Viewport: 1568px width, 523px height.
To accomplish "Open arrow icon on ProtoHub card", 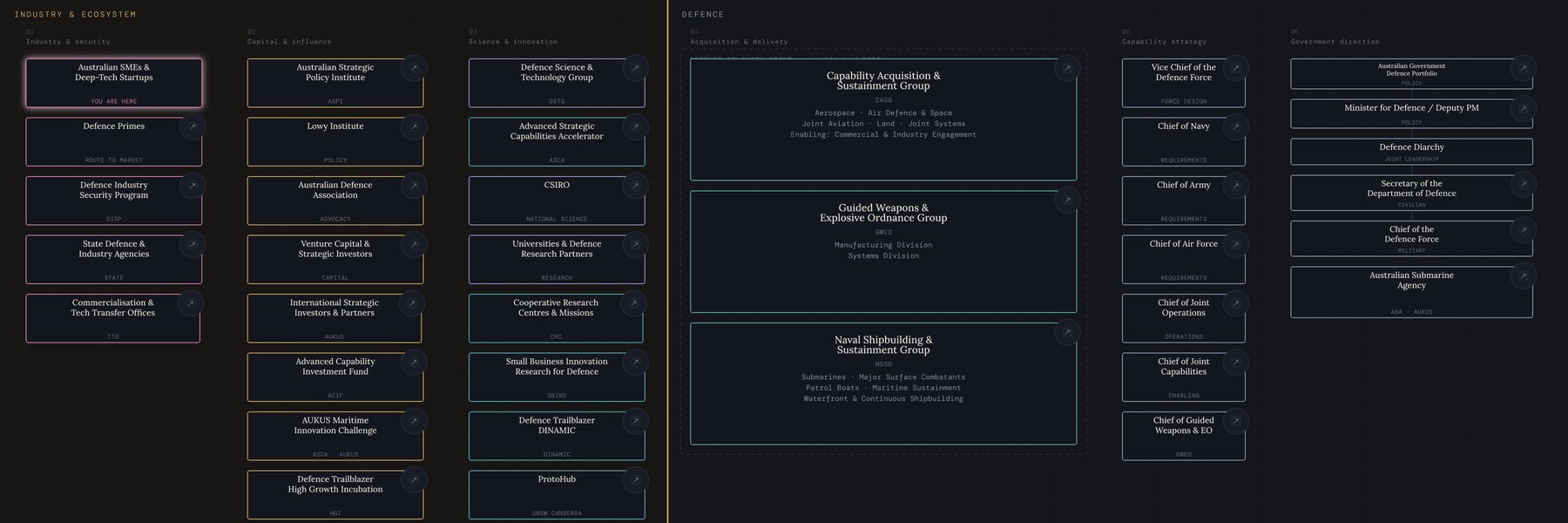I will point(635,479).
